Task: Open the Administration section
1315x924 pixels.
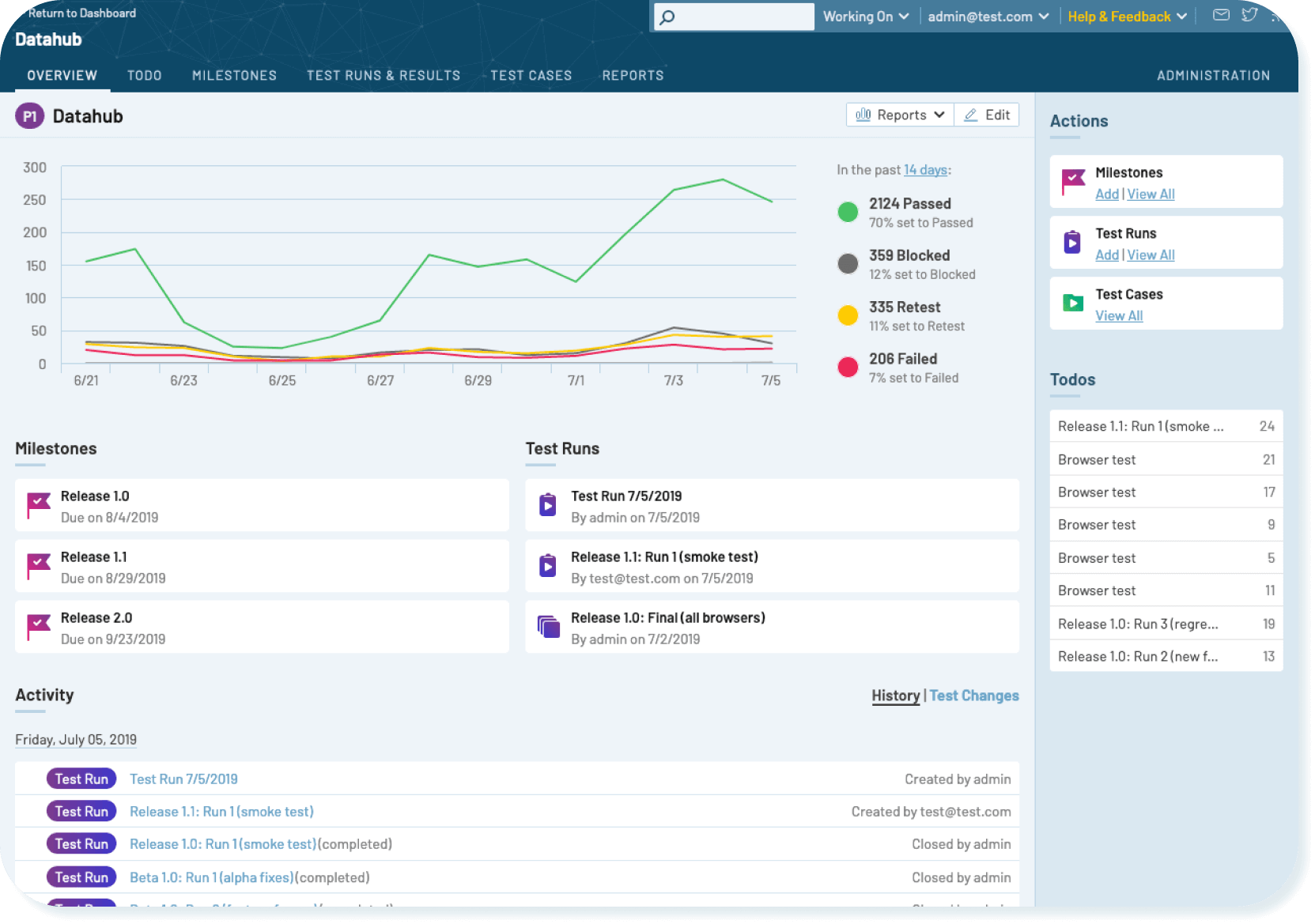Action: point(1213,75)
